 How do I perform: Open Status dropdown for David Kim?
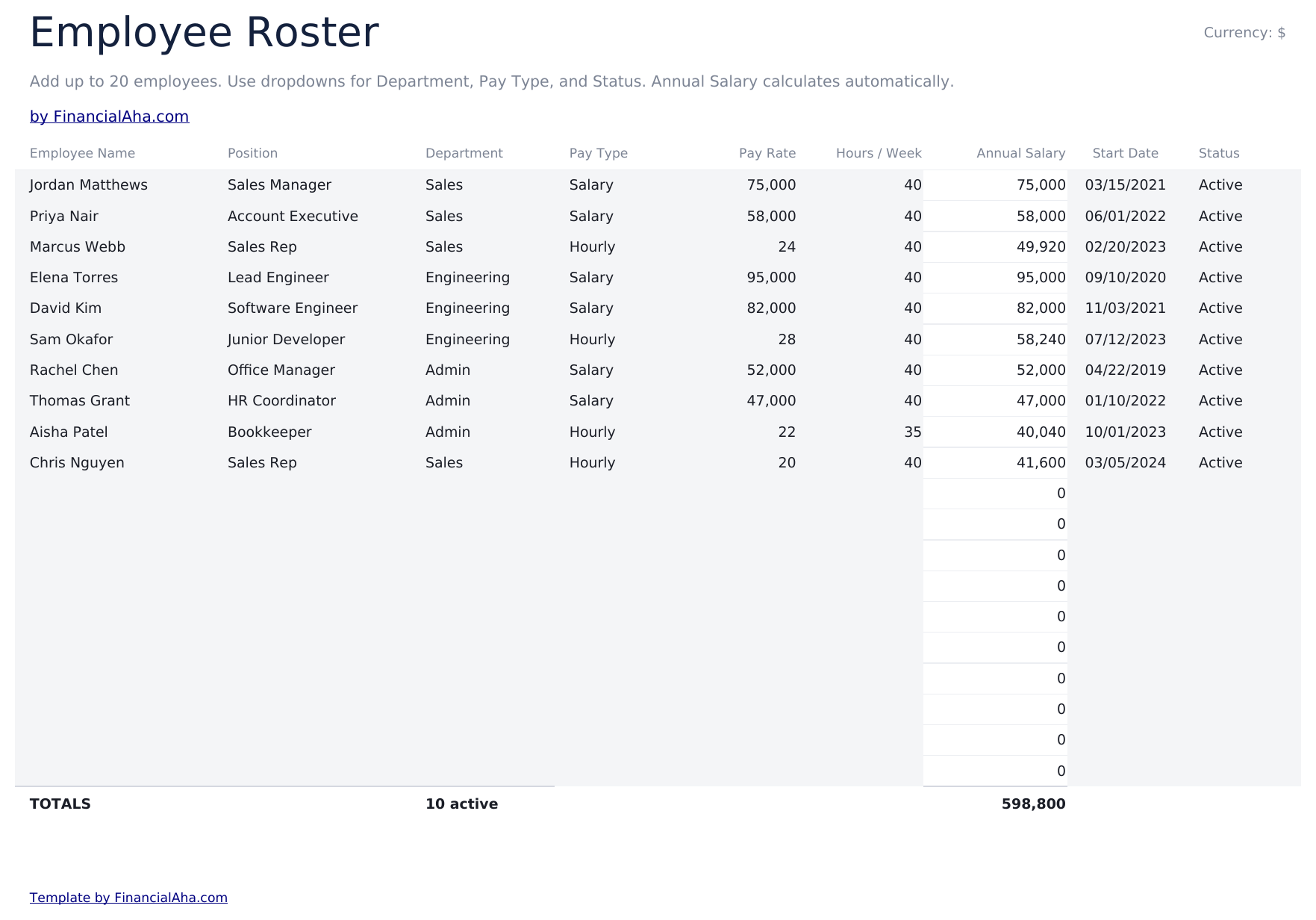[x=1242, y=308]
